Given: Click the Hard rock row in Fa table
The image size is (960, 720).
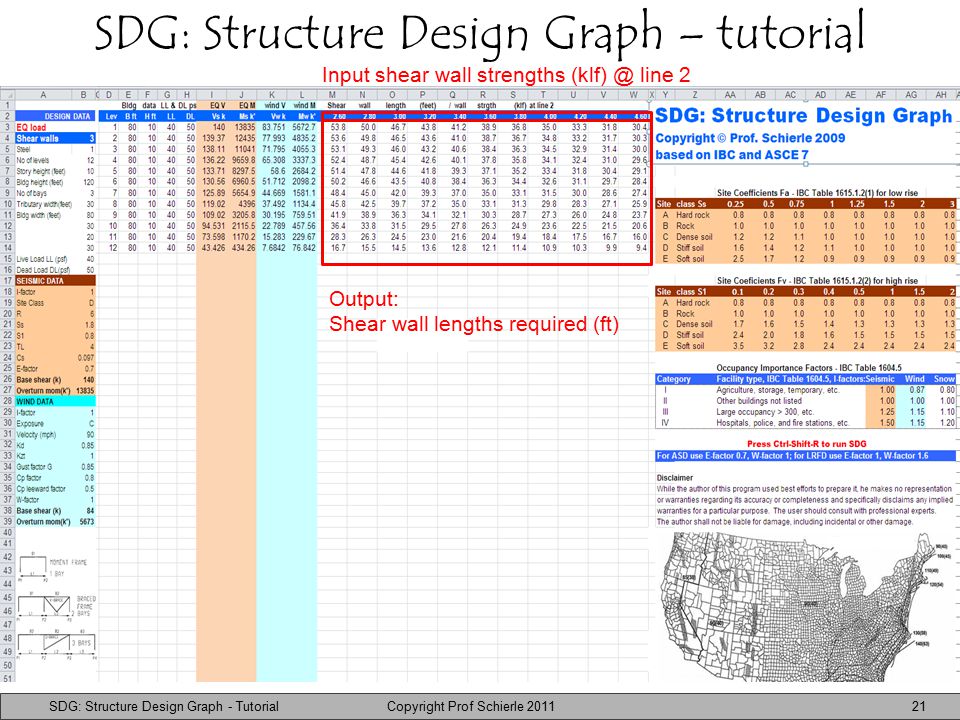Looking at the screenshot, I should tap(804, 215).
